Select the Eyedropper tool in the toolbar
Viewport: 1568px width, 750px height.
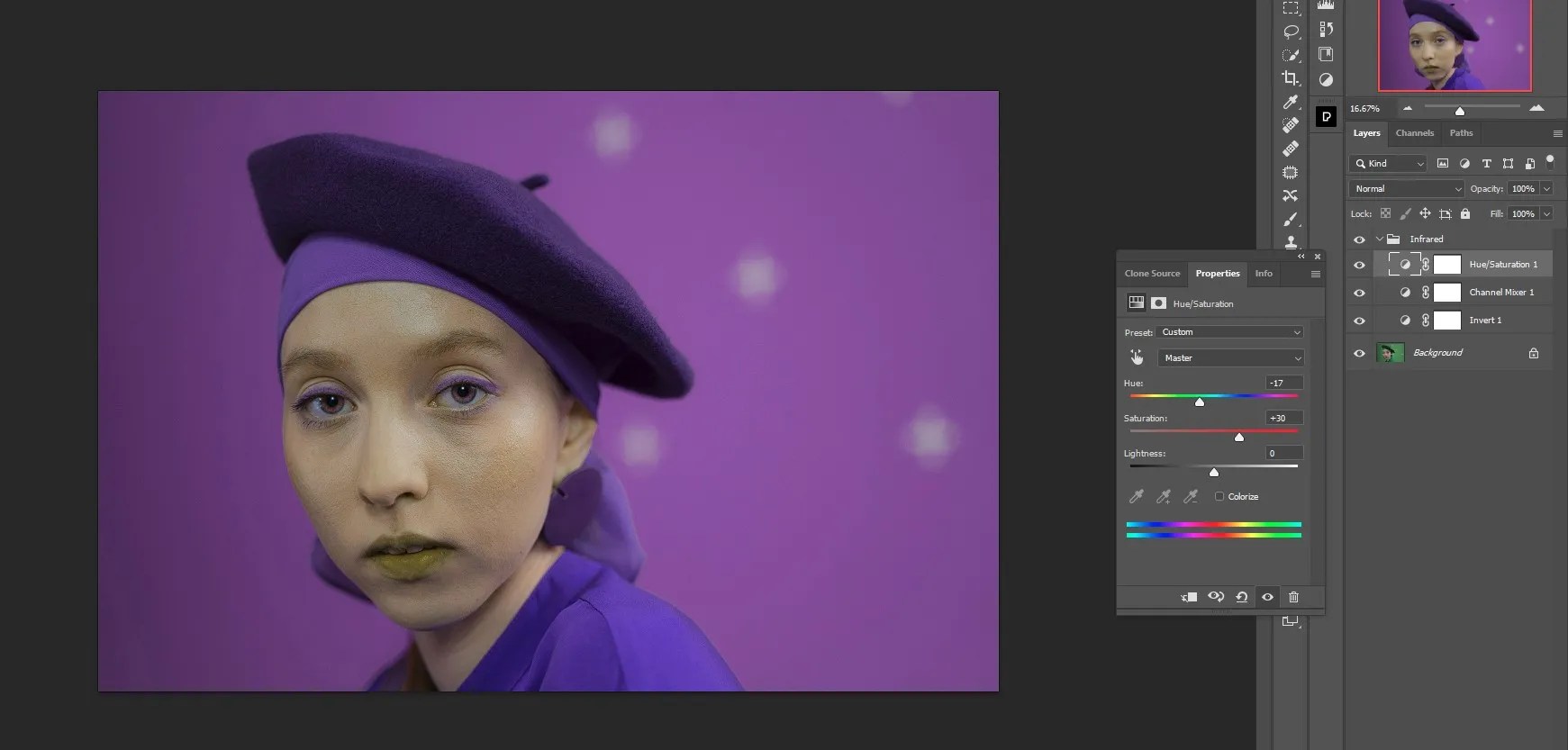pyautogui.click(x=1291, y=102)
